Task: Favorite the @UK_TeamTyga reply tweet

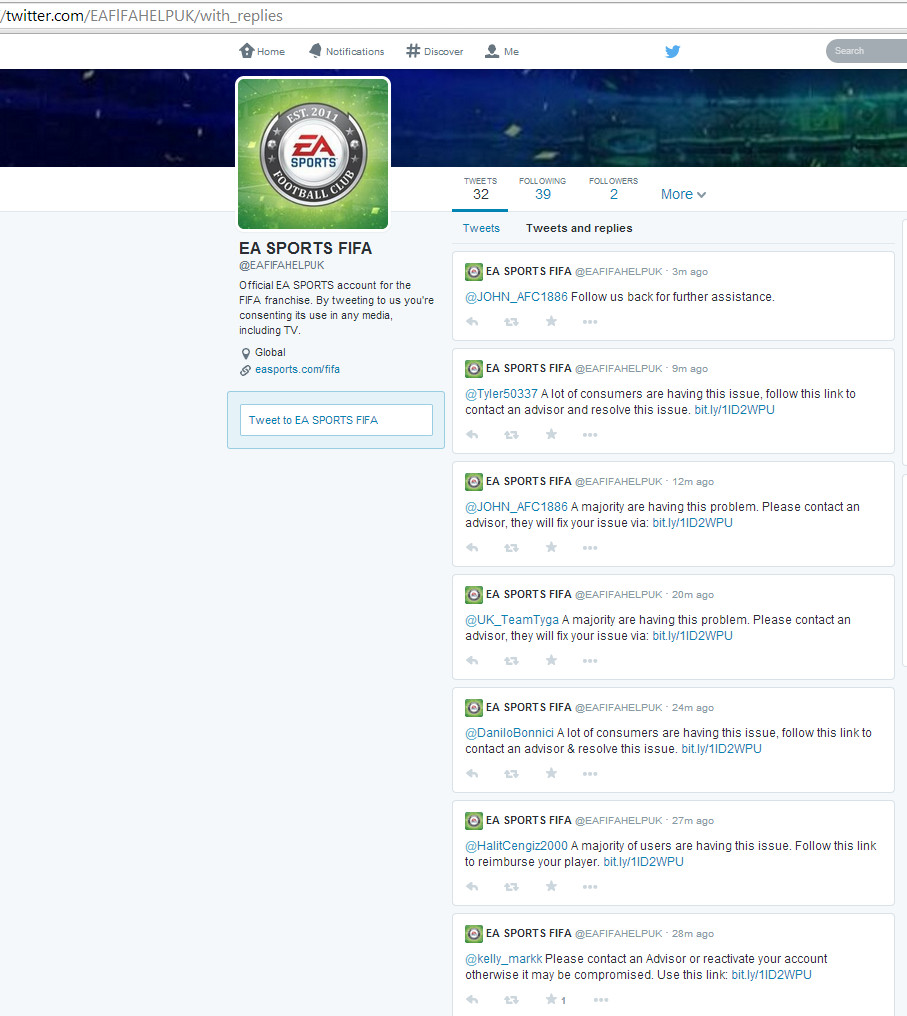Action: 551,661
